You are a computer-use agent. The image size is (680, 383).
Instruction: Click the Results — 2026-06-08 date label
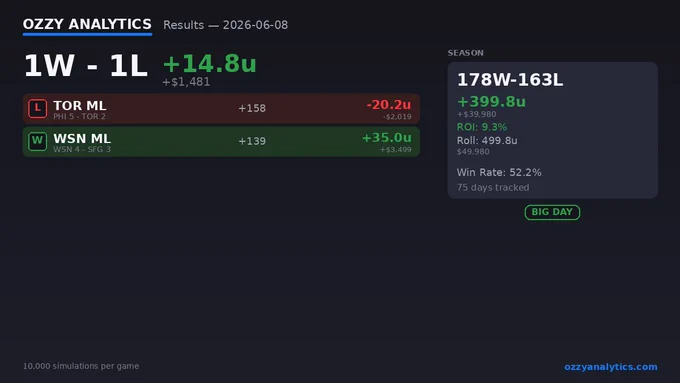pyautogui.click(x=226, y=25)
